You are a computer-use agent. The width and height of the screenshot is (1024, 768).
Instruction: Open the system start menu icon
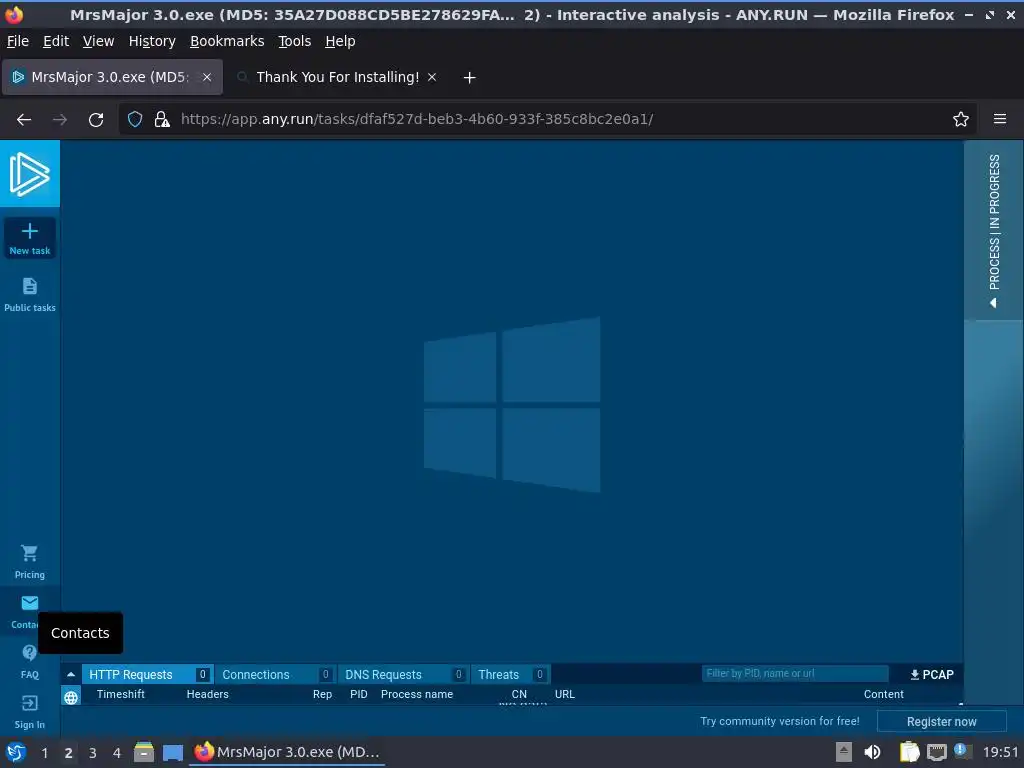tap(16, 752)
